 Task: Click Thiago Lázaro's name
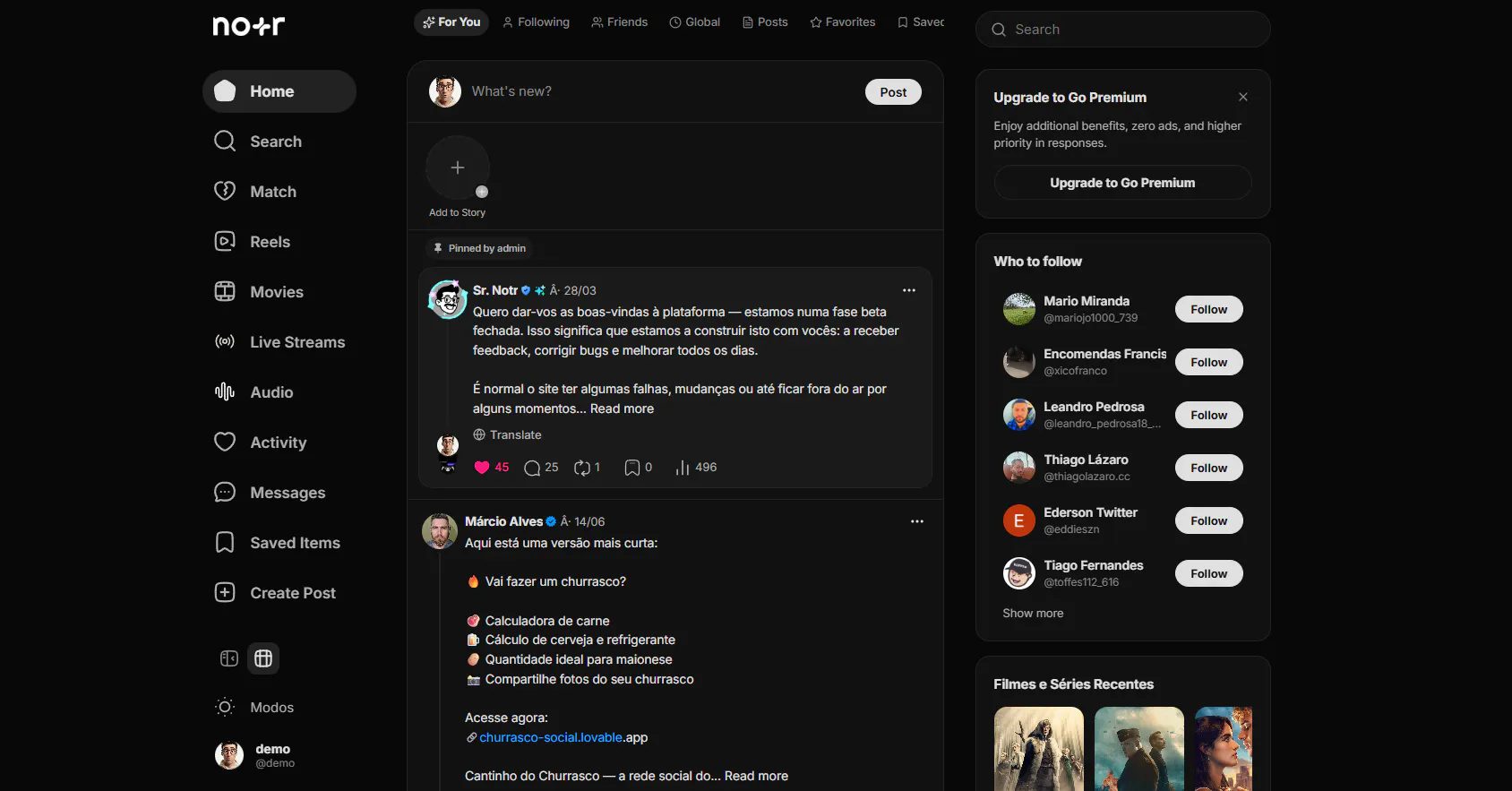click(x=1086, y=460)
